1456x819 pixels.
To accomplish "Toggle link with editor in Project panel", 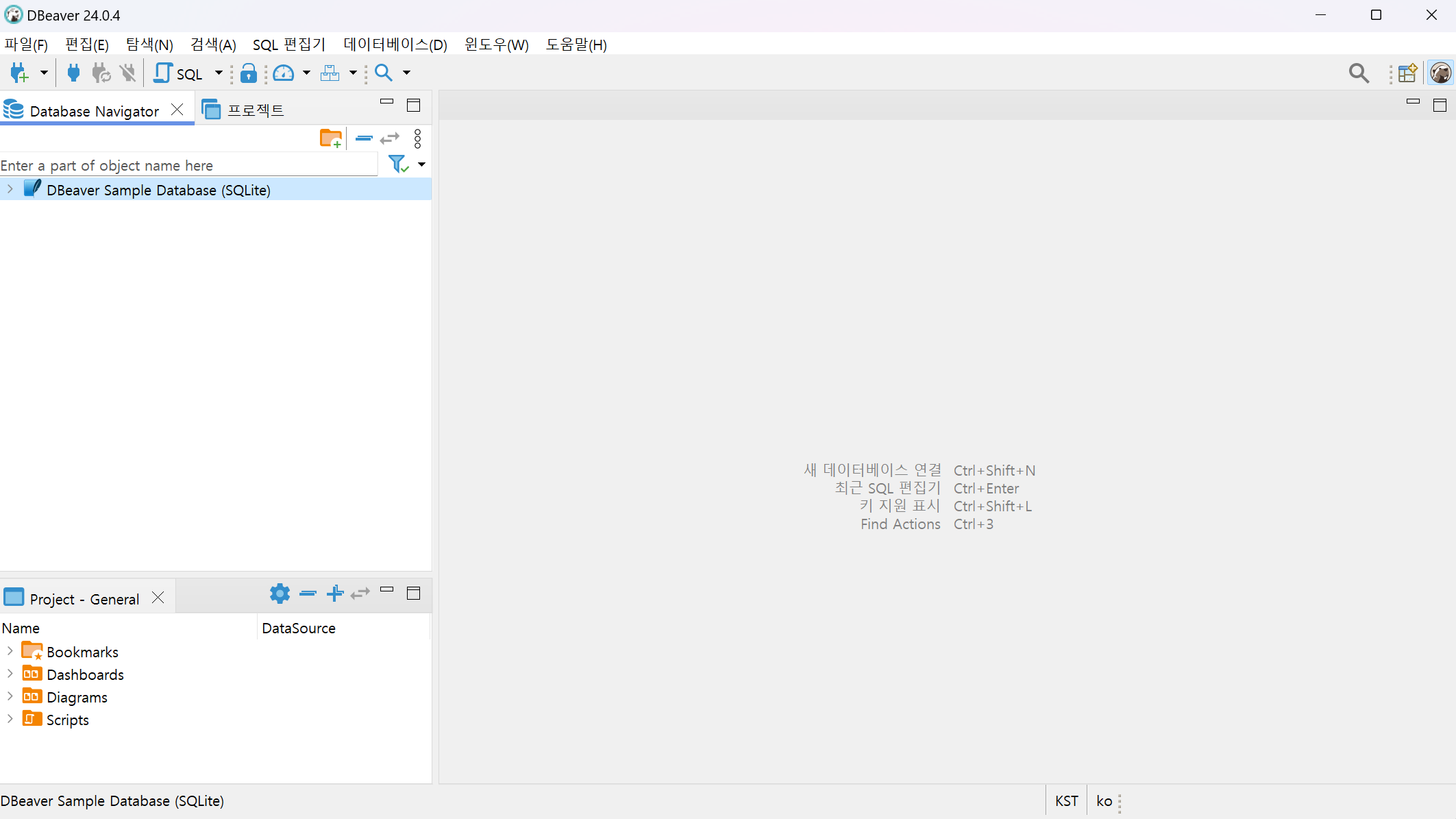I will coord(360,594).
